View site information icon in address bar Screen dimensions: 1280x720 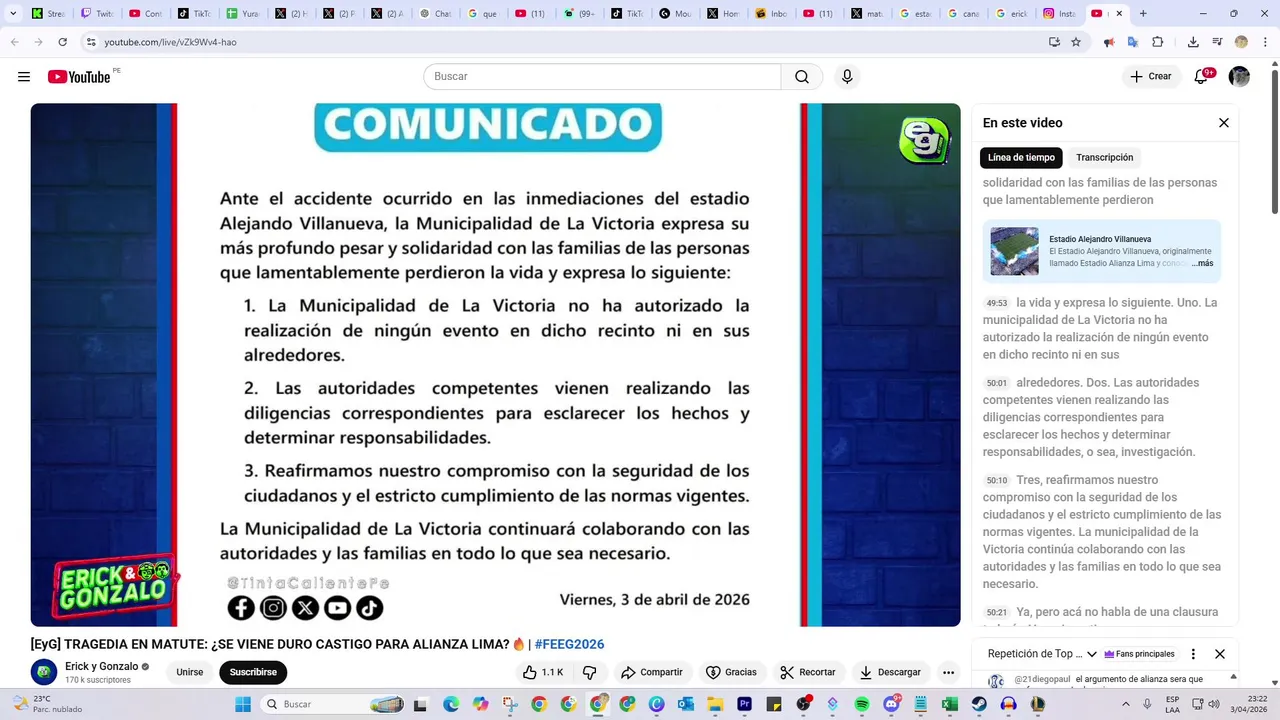pos(90,42)
